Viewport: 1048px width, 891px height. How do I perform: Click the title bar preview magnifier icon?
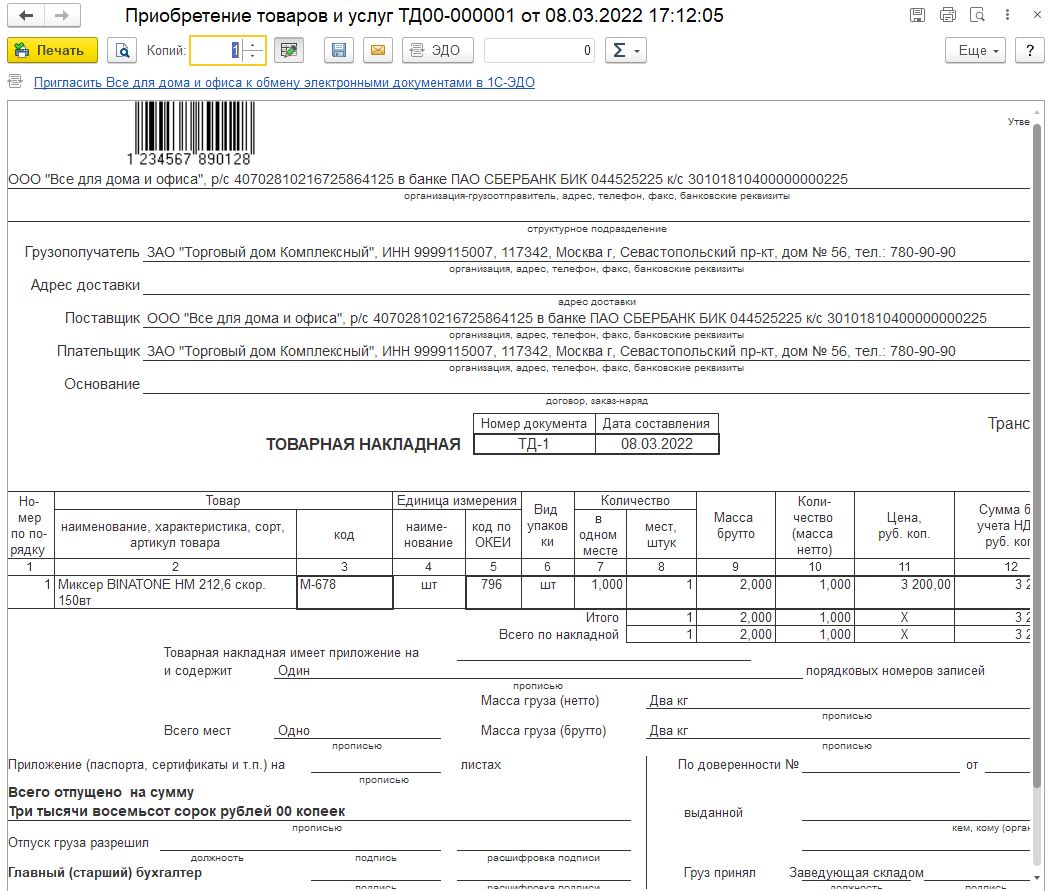coord(977,15)
